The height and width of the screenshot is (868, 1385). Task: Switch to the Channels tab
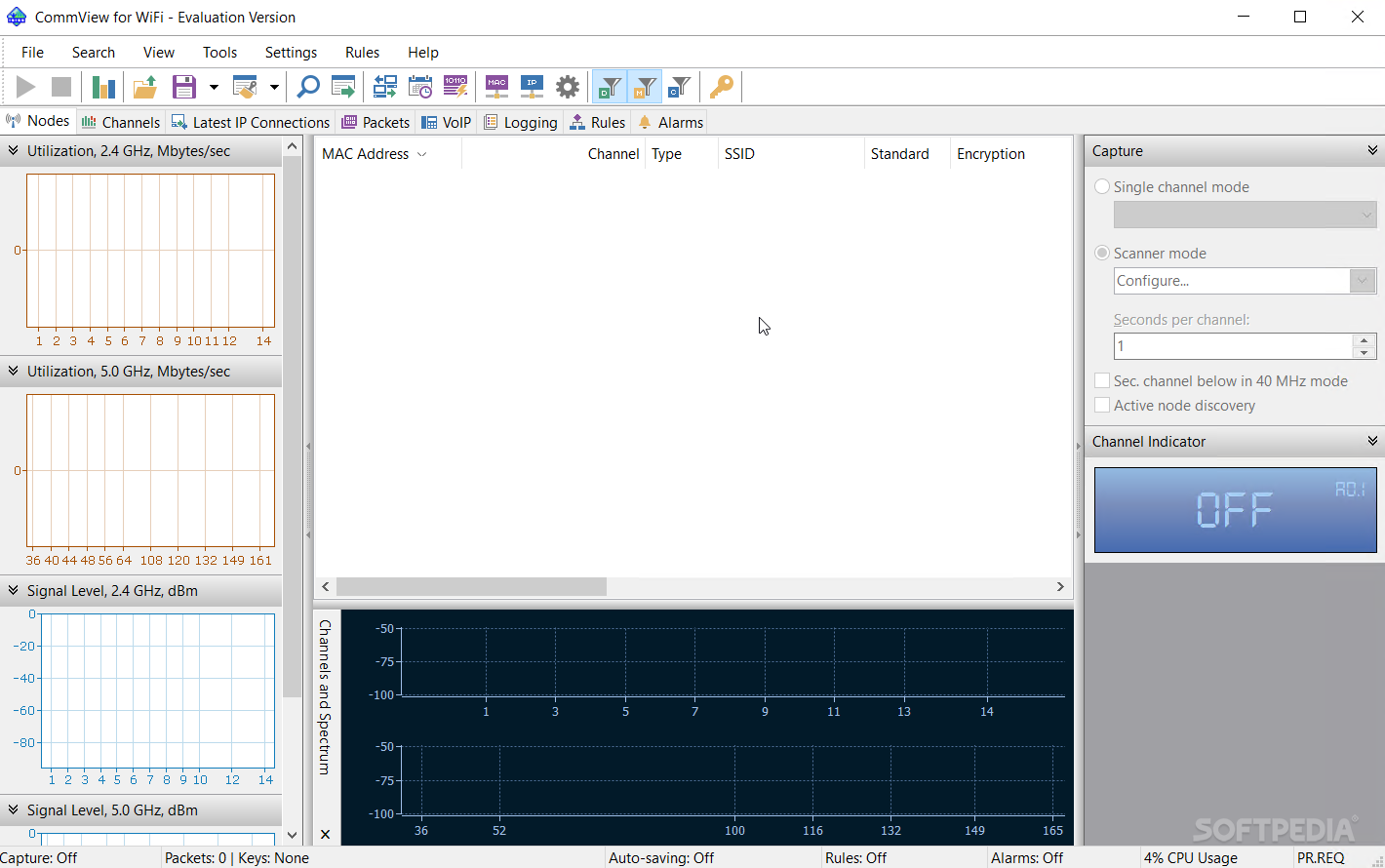tap(121, 122)
